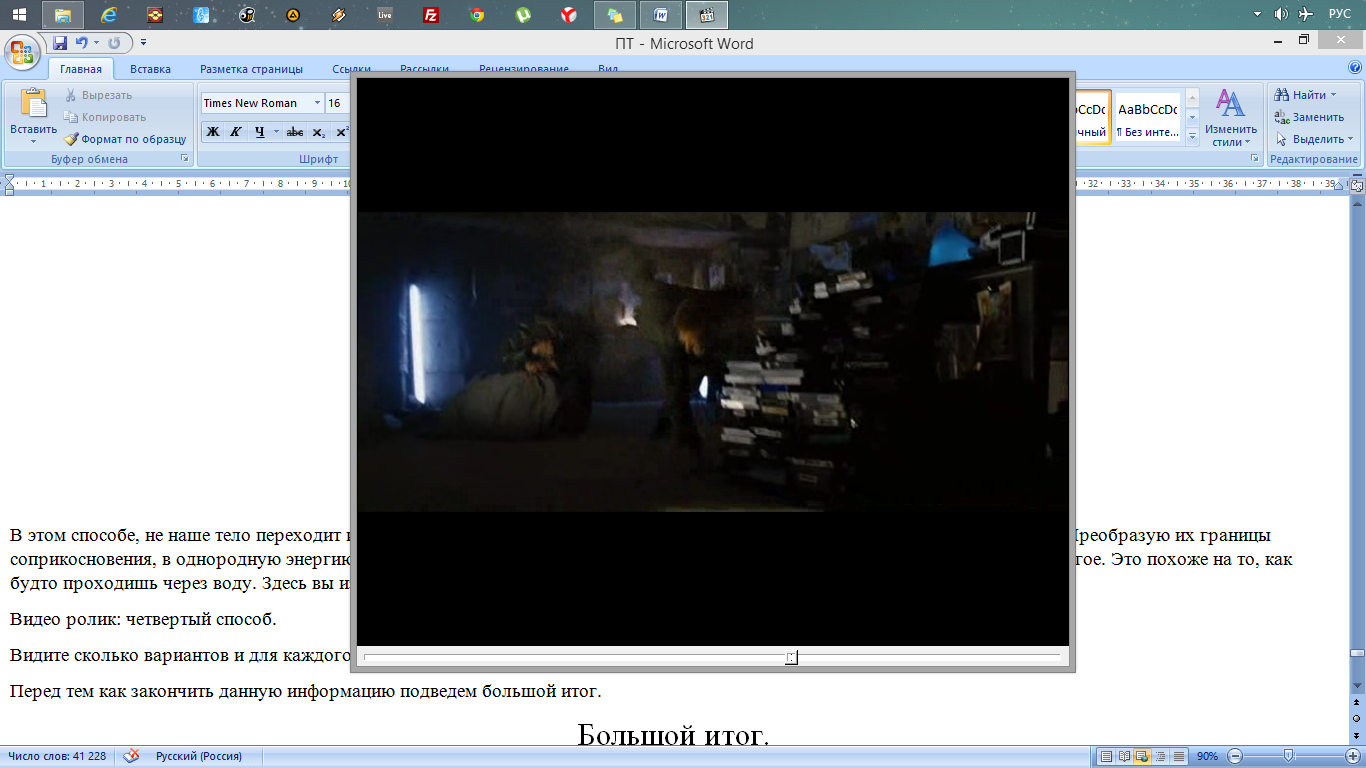Open uTorrent from taskbar
The image size is (1366, 768).
point(522,15)
